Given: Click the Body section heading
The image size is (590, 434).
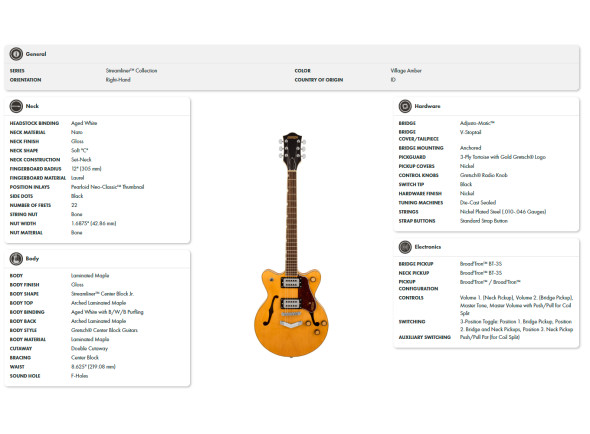Looking at the screenshot, I should point(32,259).
